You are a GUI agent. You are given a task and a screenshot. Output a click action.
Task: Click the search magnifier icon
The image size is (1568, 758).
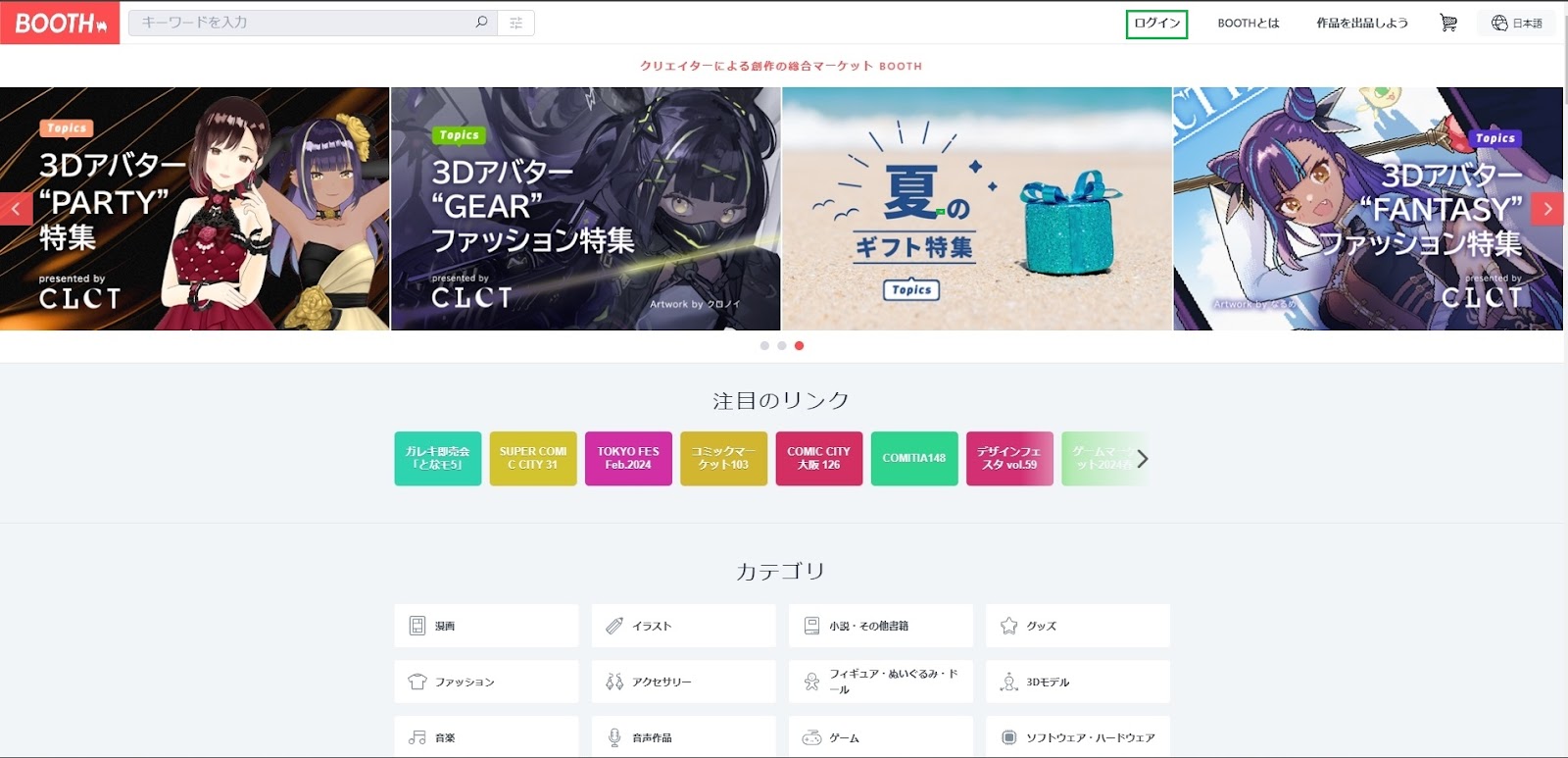tap(481, 23)
